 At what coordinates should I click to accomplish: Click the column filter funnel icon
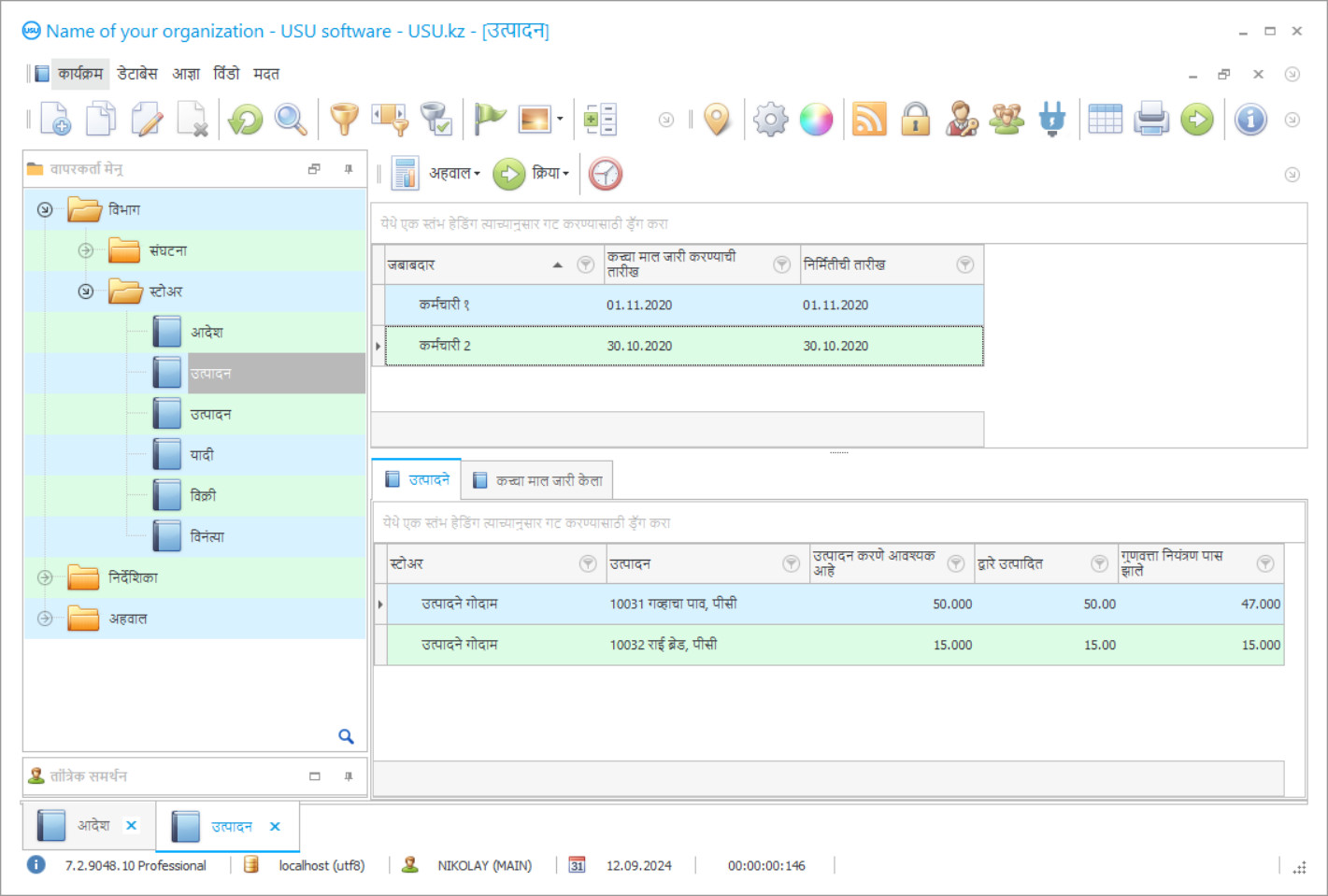pos(390,119)
